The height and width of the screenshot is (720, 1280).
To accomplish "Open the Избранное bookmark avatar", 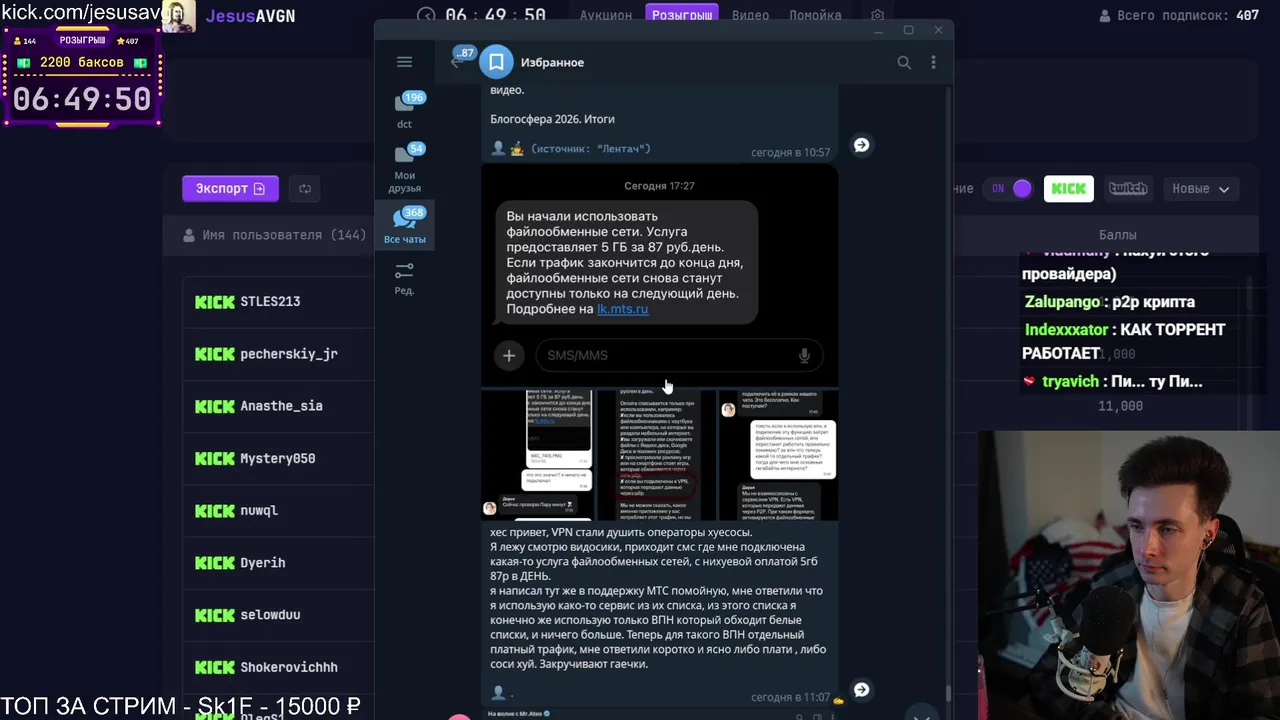I will coord(496,62).
